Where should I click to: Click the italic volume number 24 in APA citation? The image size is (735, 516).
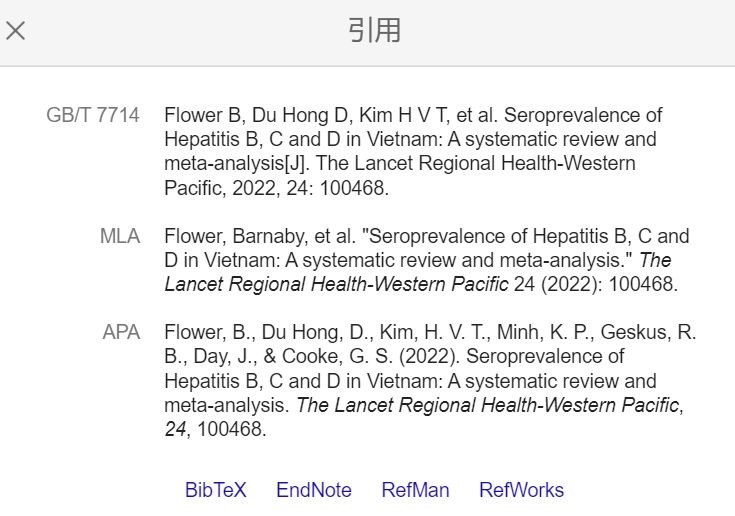[175, 429]
